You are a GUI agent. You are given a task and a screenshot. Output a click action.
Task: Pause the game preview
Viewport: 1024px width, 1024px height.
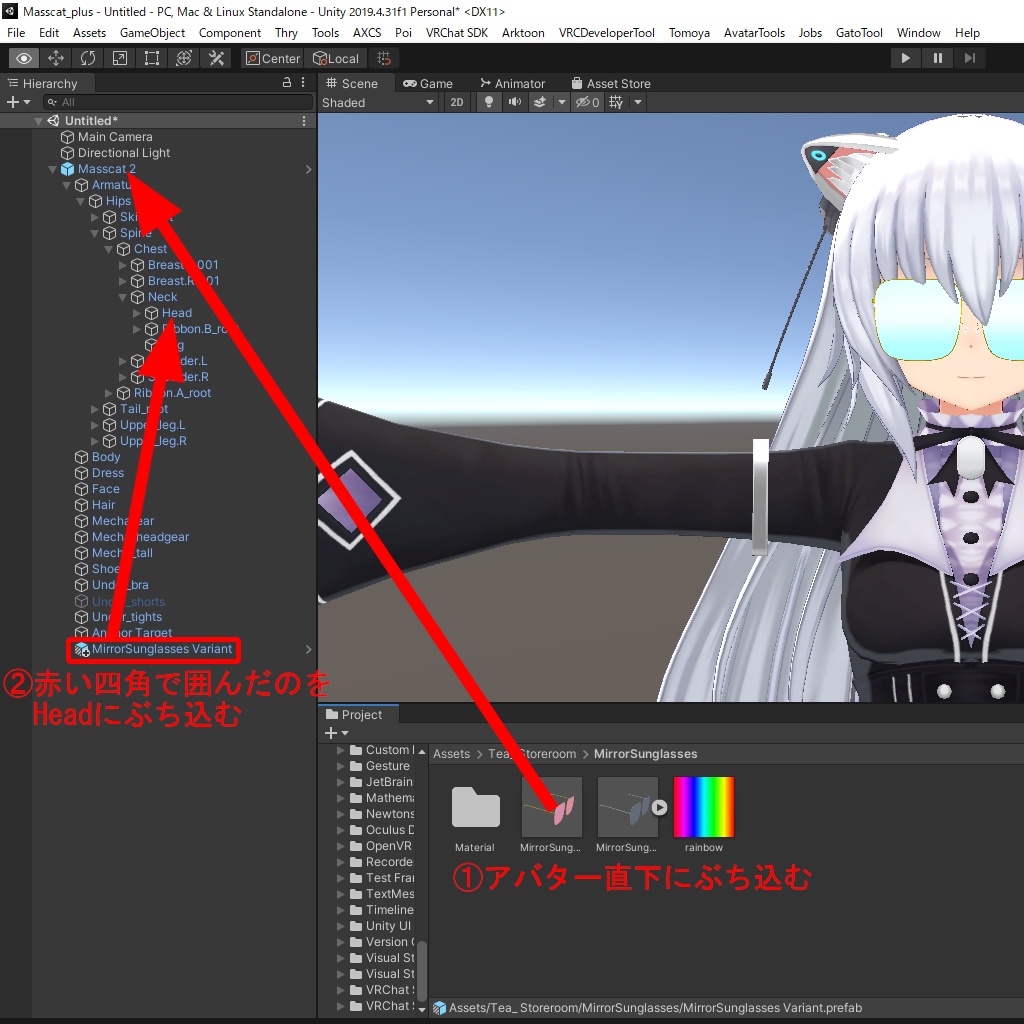937,58
